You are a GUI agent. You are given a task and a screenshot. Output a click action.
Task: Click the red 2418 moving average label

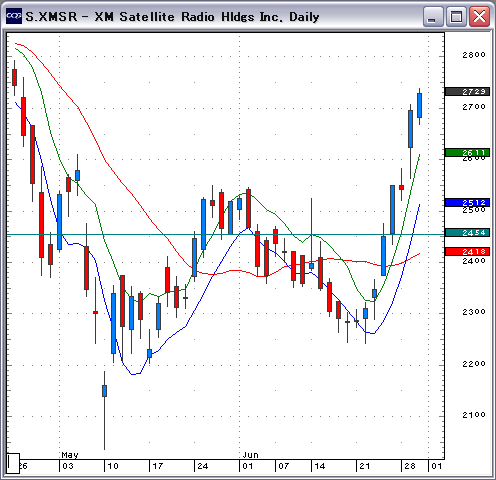(x=467, y=252)
